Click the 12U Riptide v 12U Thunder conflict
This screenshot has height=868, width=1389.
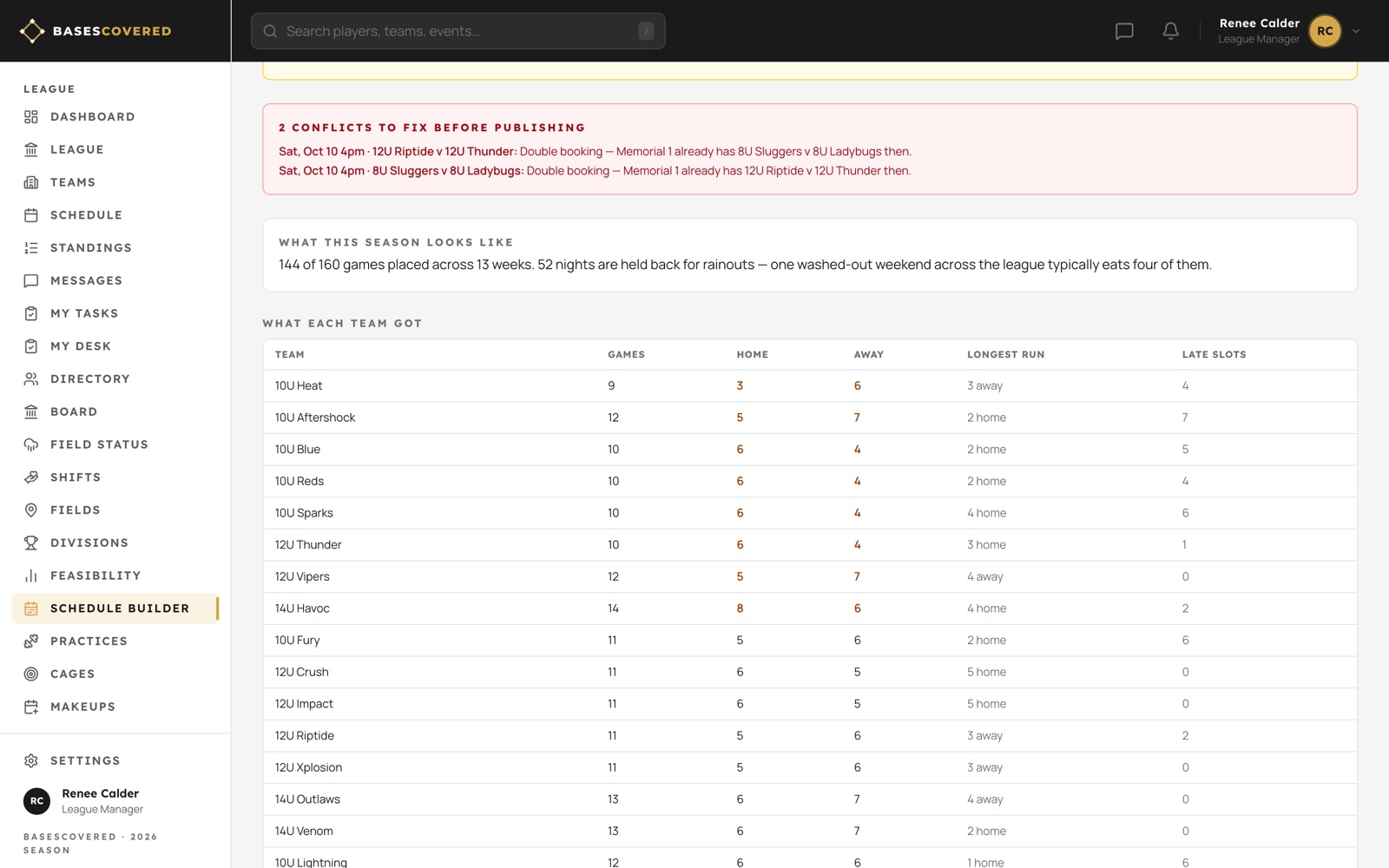click(595, 152)
